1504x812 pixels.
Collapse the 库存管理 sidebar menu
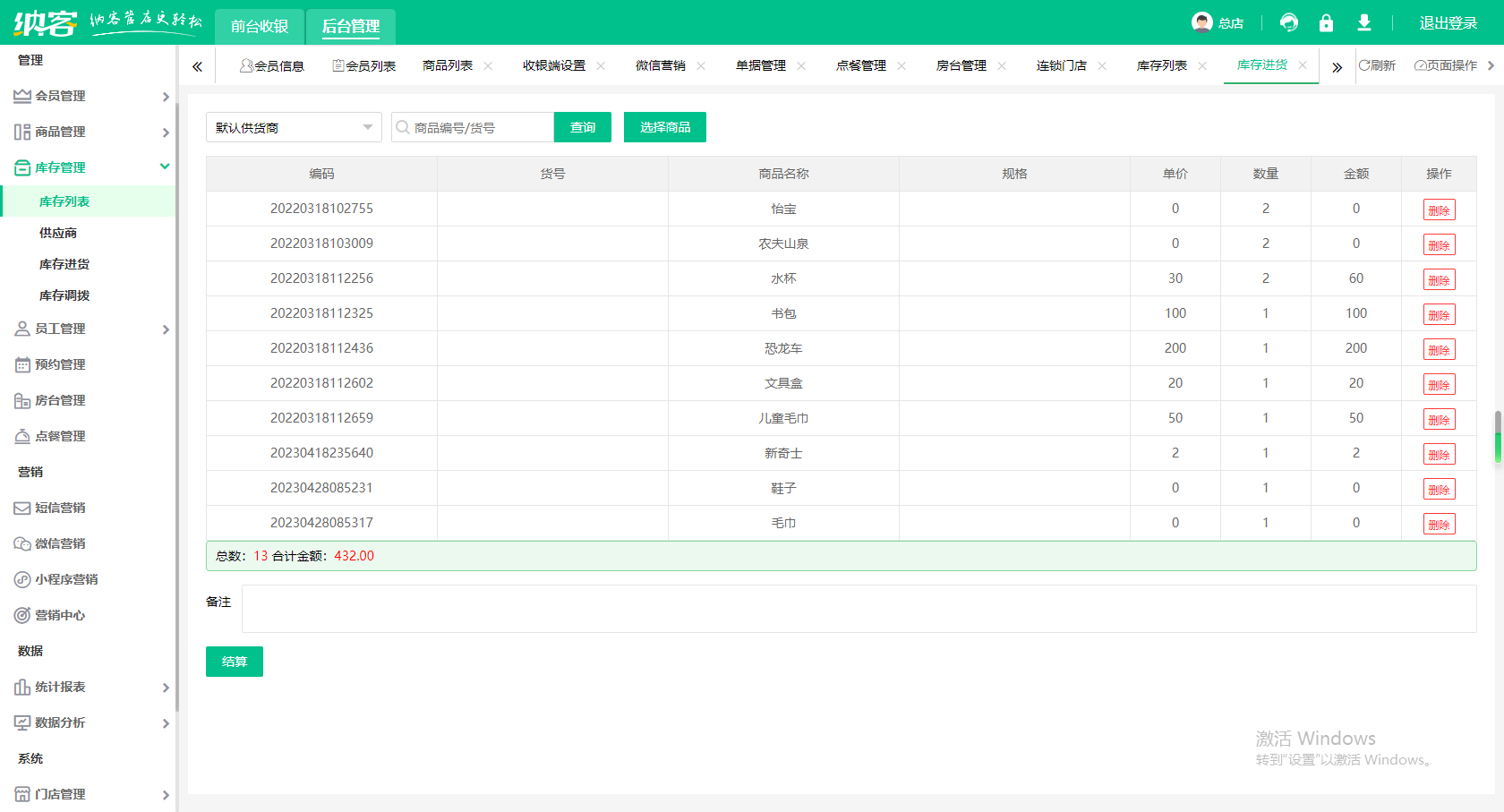90,167
